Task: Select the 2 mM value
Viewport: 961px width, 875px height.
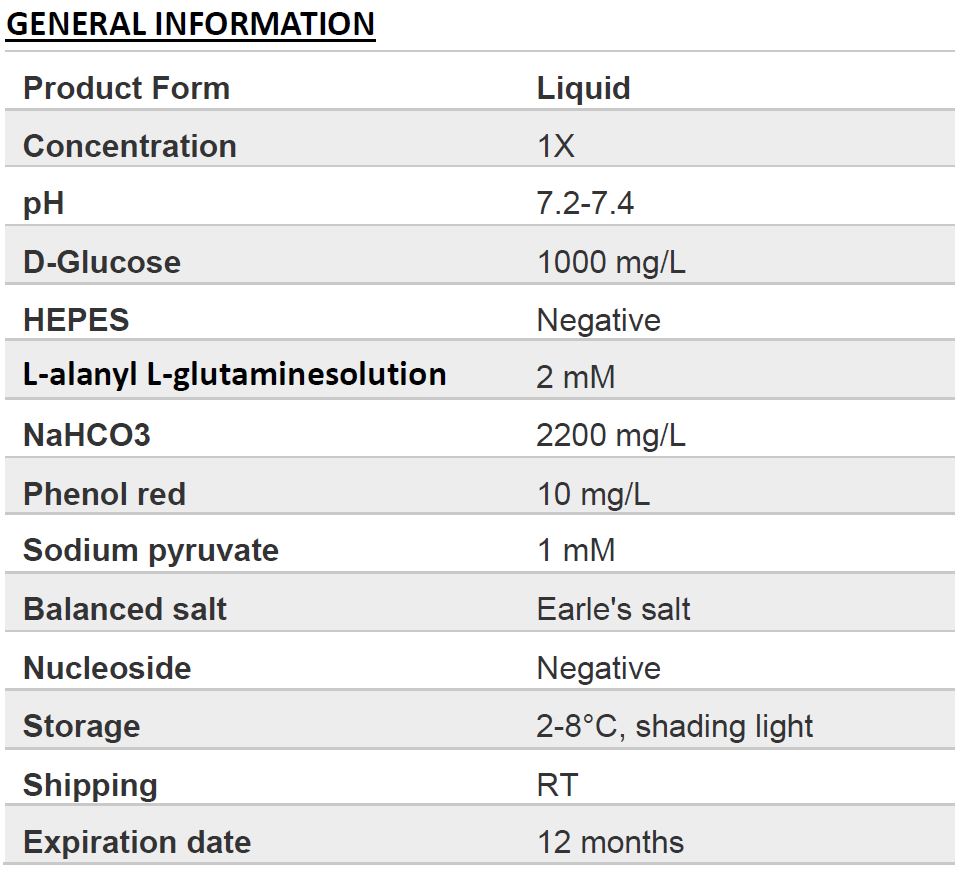Action: tap(575, 377)
